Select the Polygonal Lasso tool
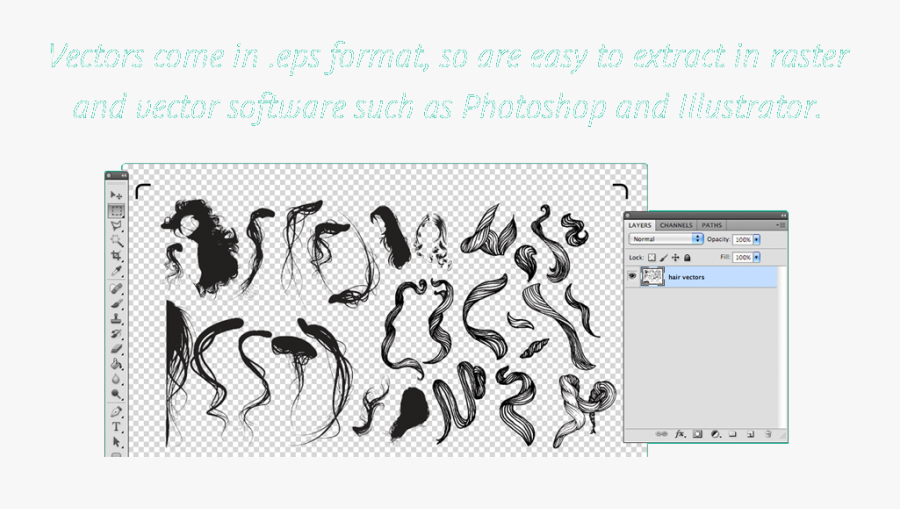Image resolution: width=900 pixels, height=509 pixels. [116, 226]
